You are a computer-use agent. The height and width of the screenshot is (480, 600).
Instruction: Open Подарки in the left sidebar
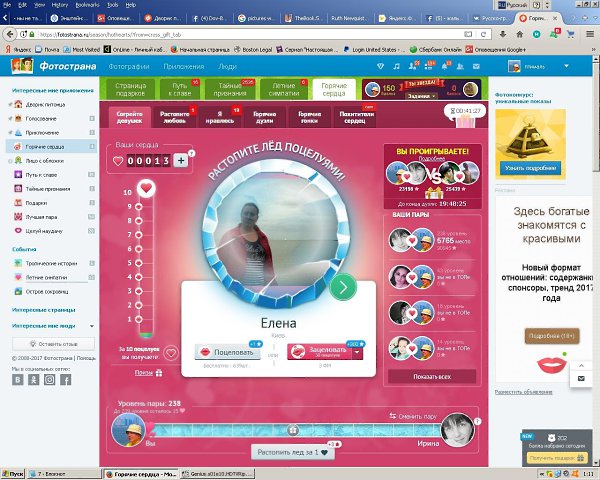36,201
